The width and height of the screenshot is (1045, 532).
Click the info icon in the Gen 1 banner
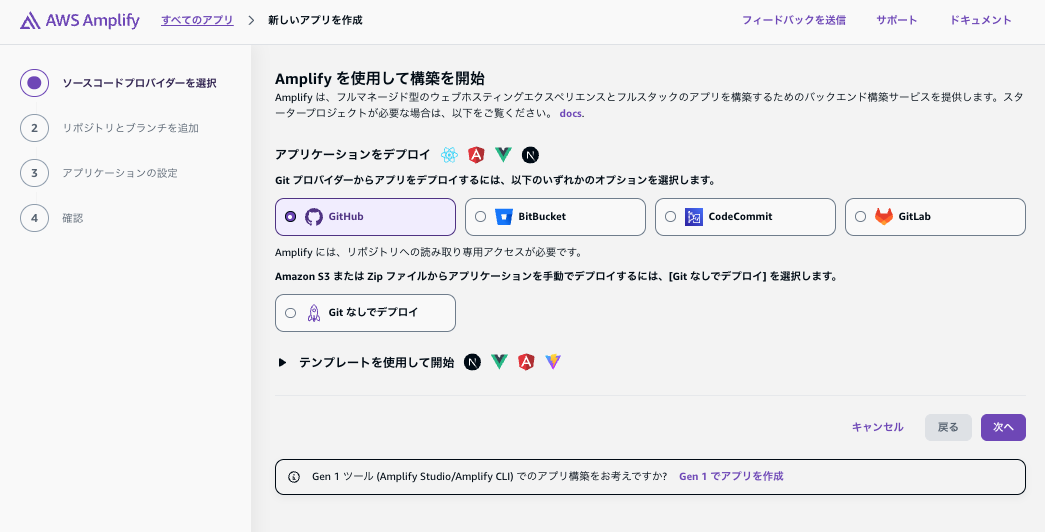(x=294, y=477)
